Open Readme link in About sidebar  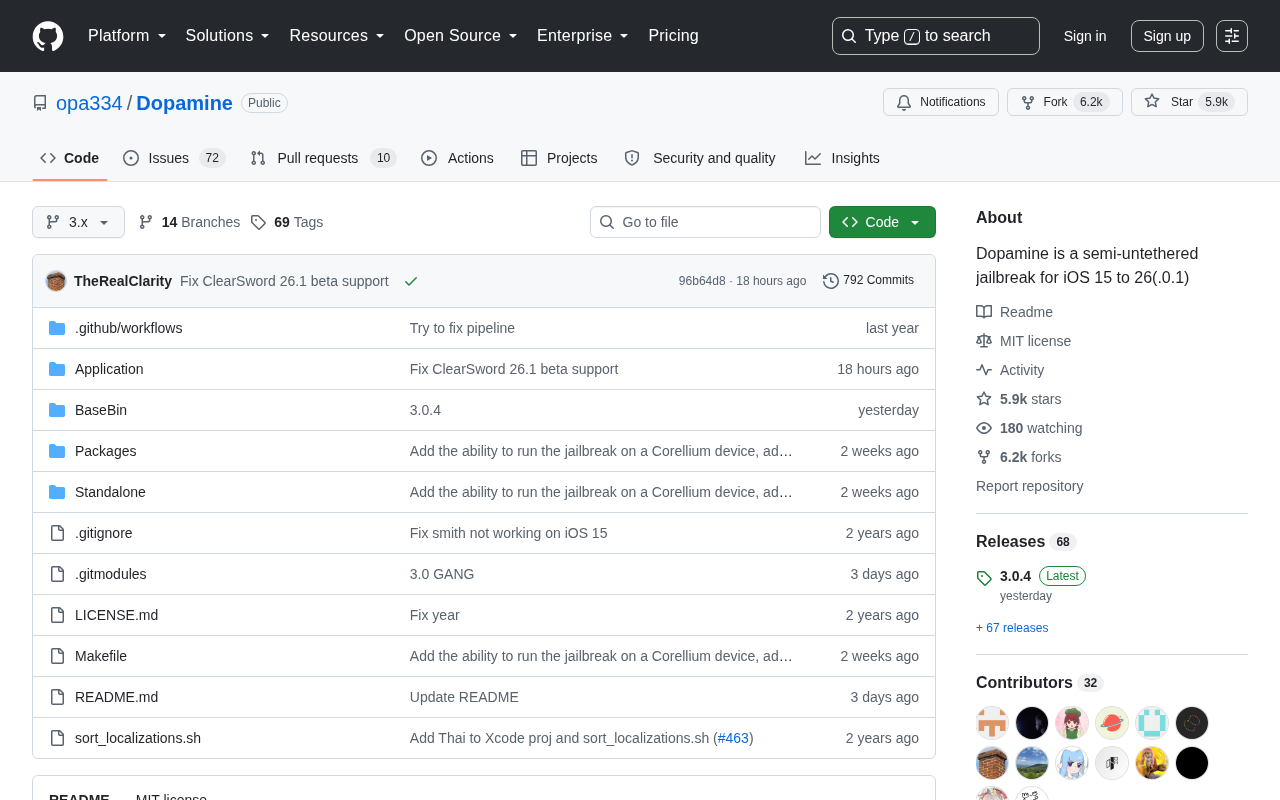pos(1015,312)
